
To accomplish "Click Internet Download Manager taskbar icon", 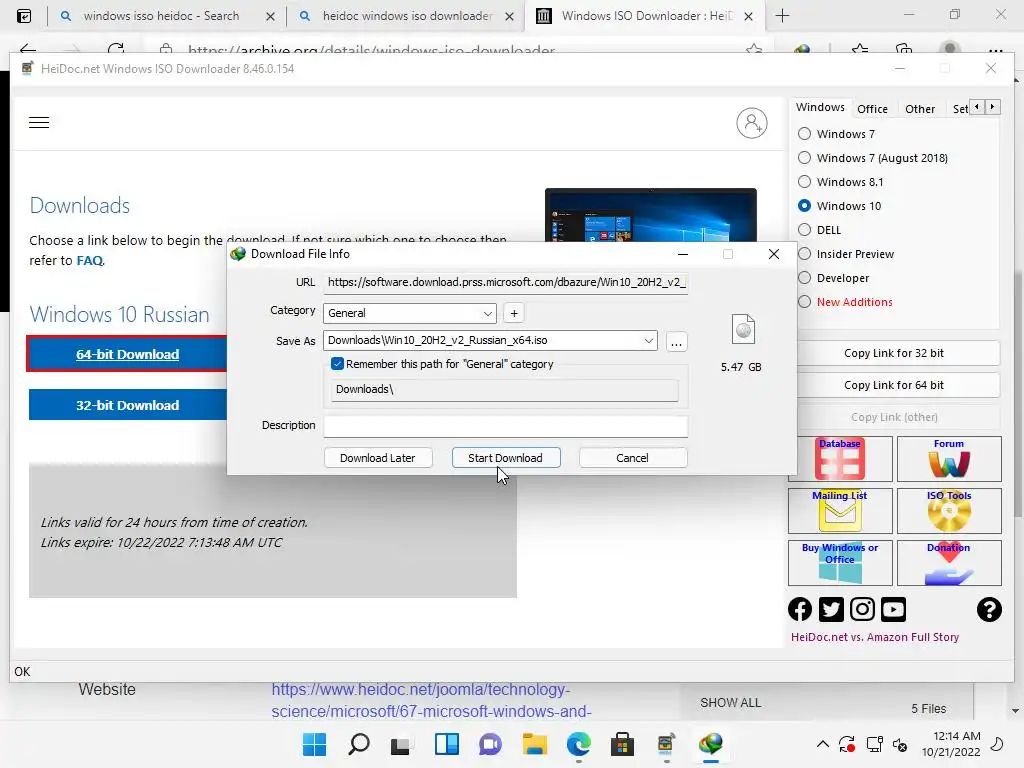I will pyautogui.click(x=711, y=744).
